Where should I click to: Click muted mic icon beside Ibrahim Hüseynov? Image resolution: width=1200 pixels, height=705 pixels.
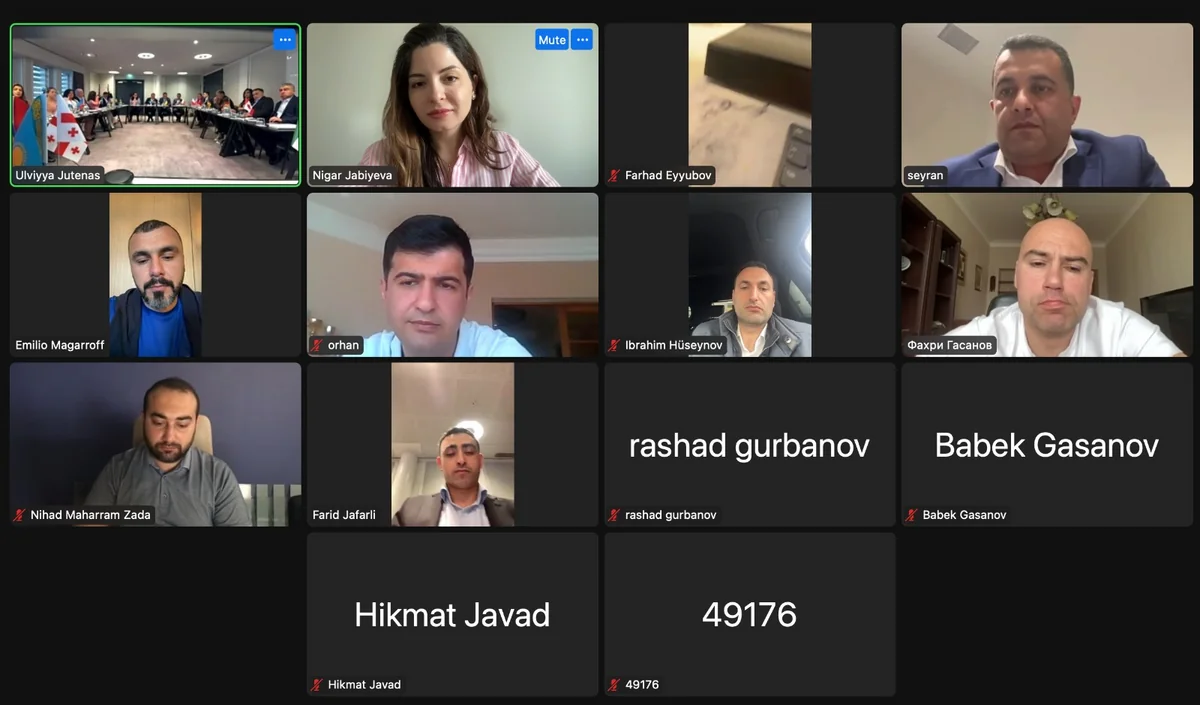point(615,345)
